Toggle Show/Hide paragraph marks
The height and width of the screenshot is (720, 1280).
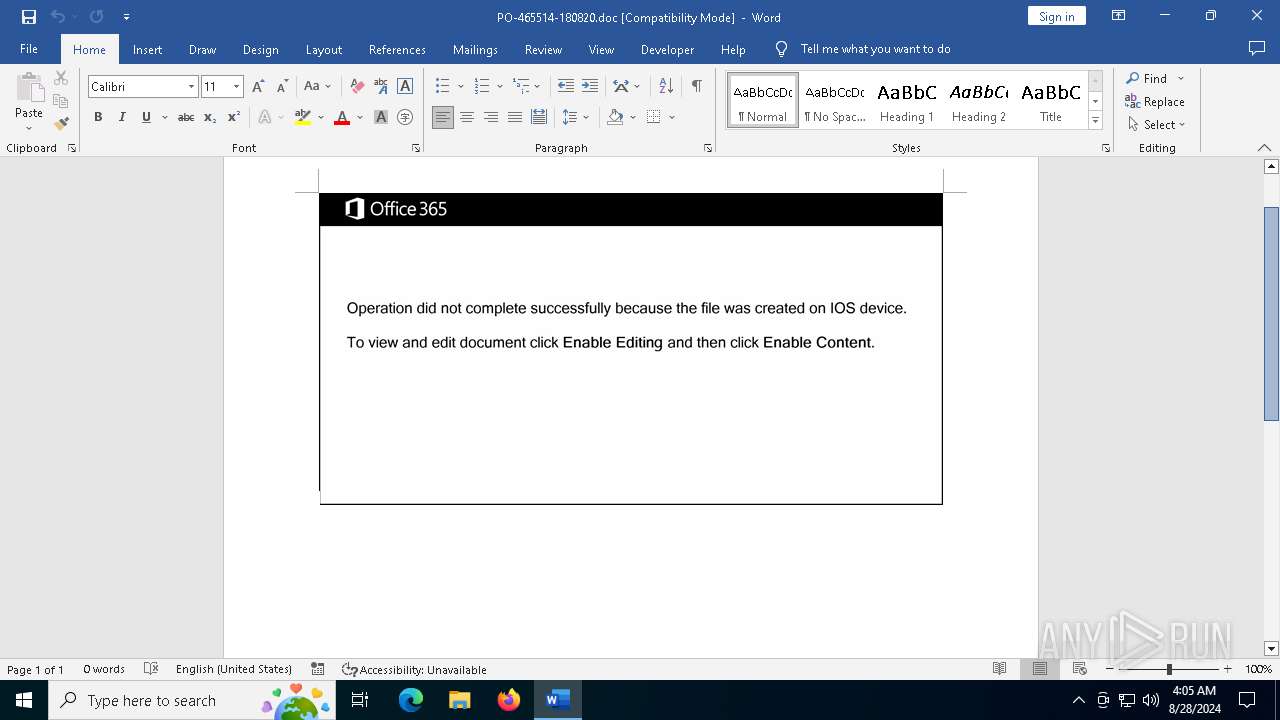(696, 87)
